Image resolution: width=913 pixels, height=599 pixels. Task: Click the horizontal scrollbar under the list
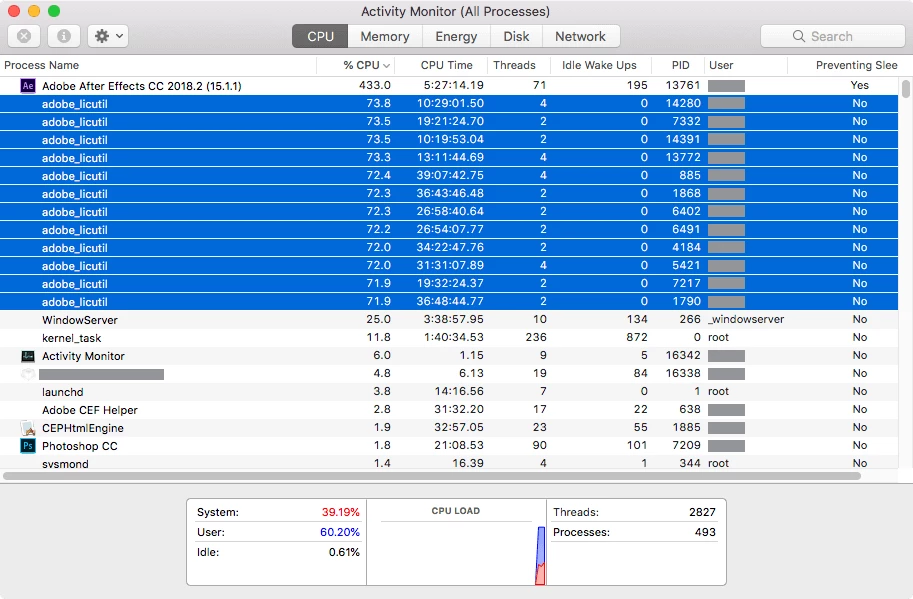click(431, 476)
